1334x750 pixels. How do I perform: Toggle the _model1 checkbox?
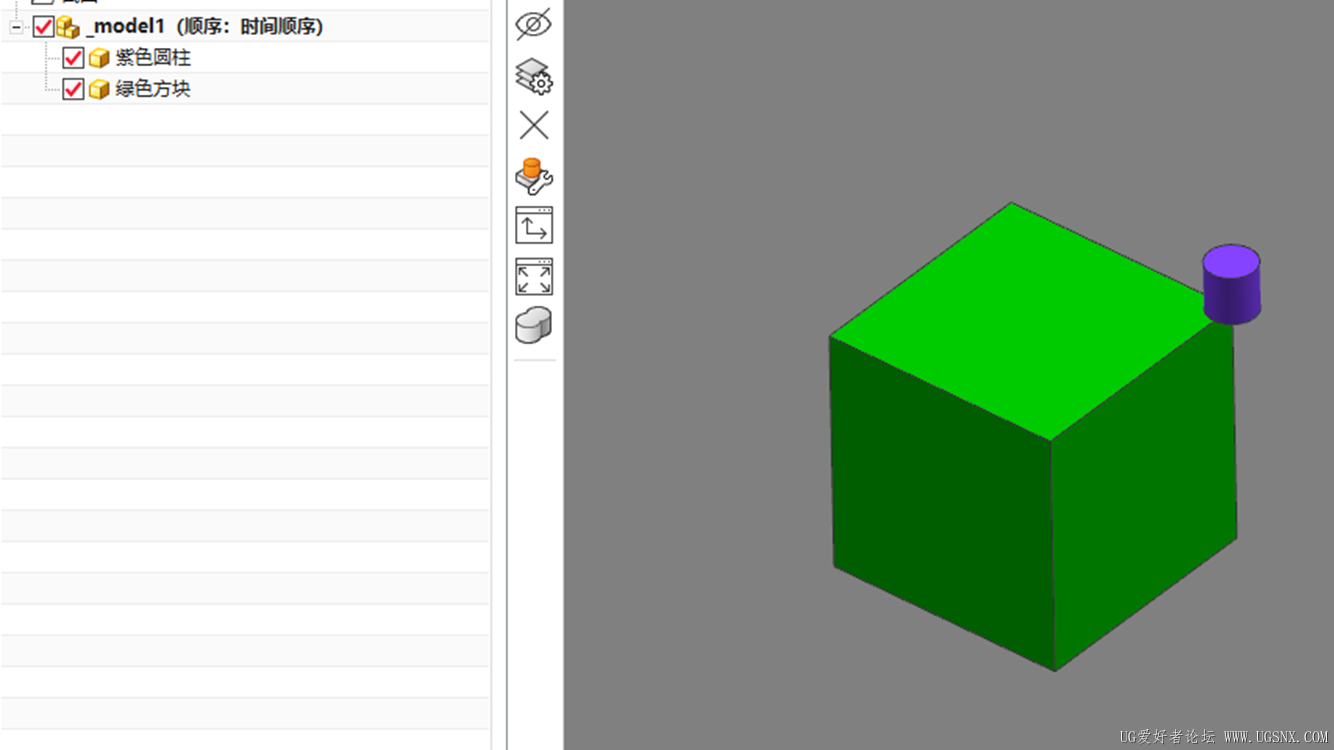pyautogui.click(x=43, y=27)
